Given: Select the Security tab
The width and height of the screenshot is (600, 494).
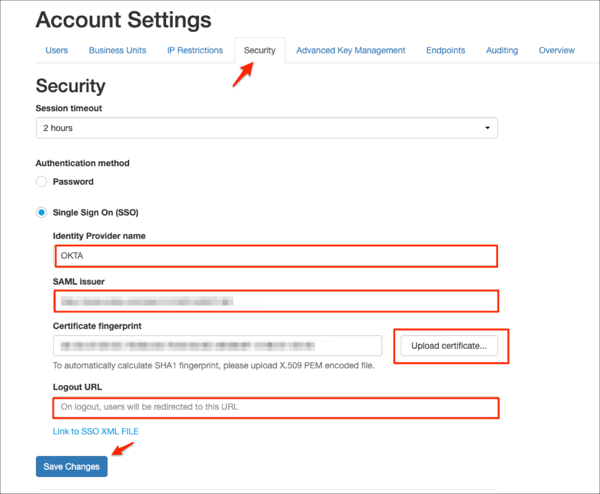Looking at the screenshot, I should pyautogui.click(x=259, y=50).
